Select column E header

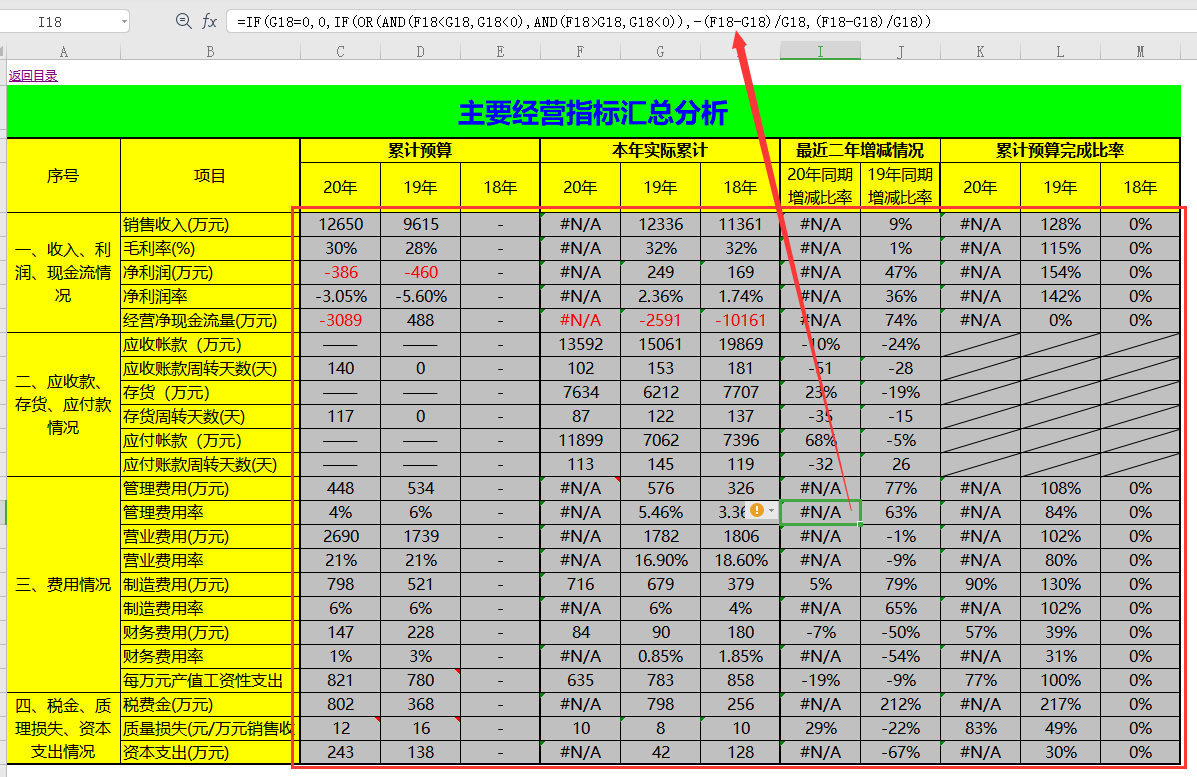[500, 52]
